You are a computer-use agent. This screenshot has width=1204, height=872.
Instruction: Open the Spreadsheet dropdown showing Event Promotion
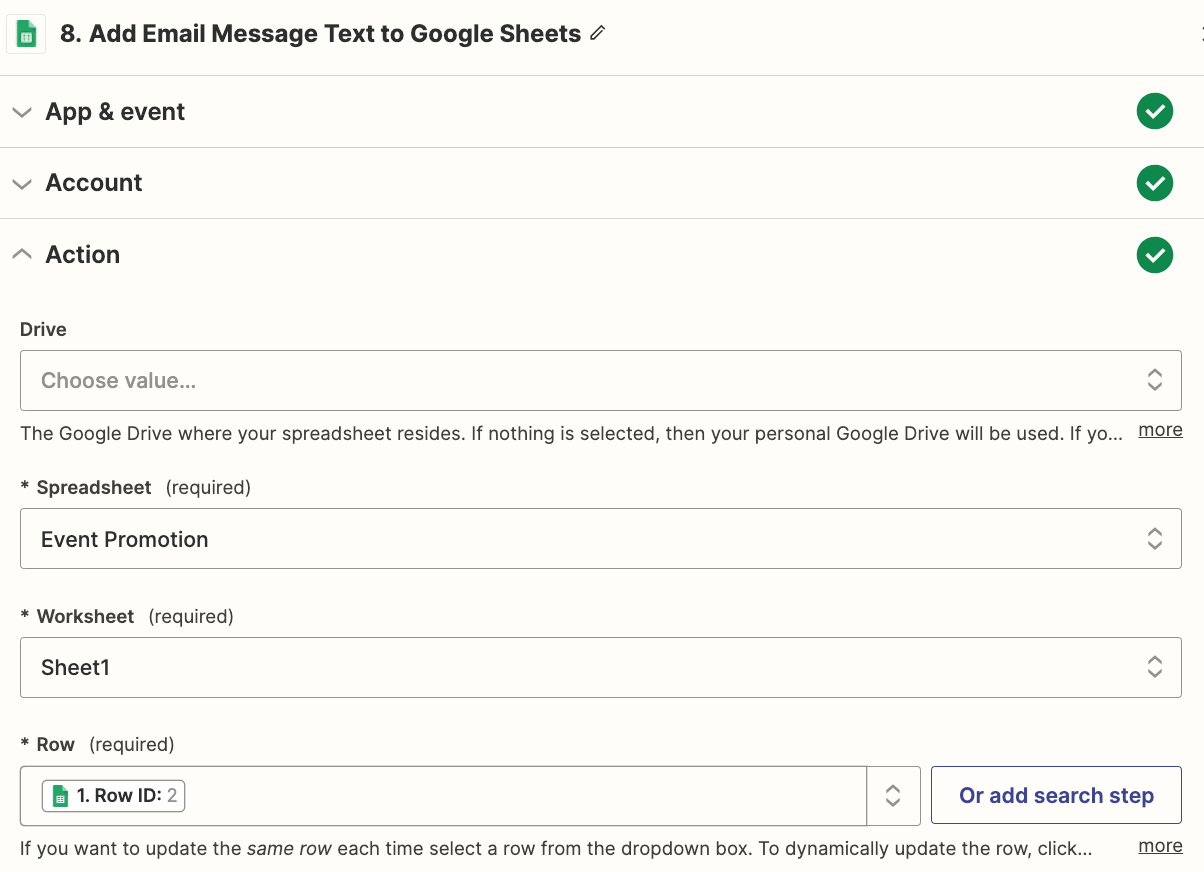click(x=600, y=539)
